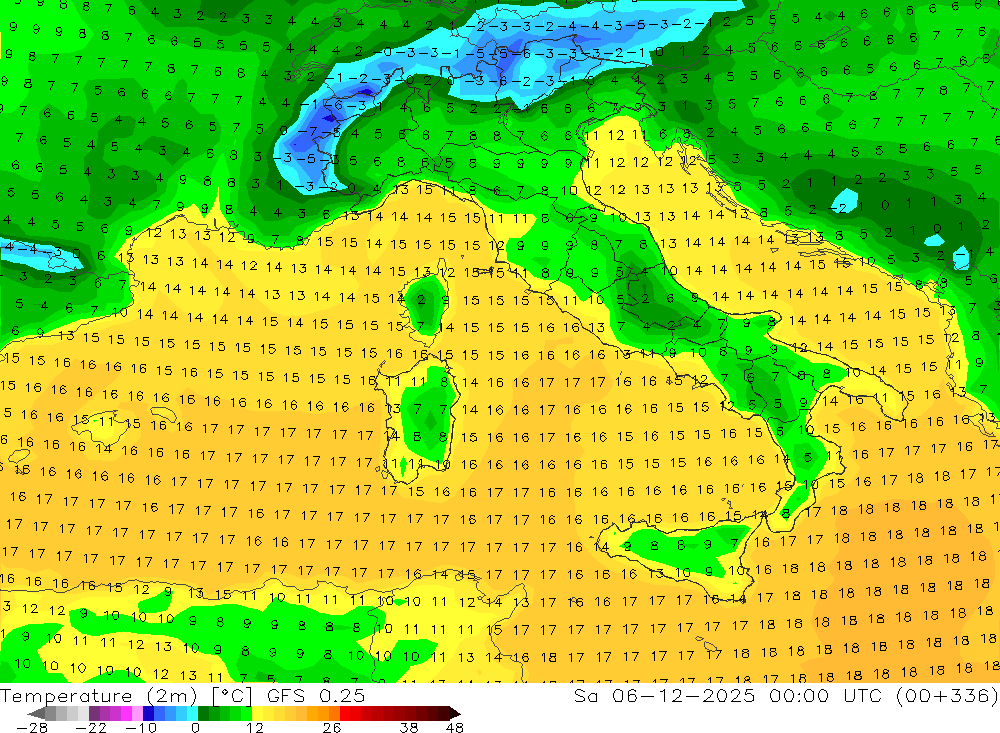Click the 48 legend value
The width and height of the screenshot is (1000, 733).
point(454,727)
